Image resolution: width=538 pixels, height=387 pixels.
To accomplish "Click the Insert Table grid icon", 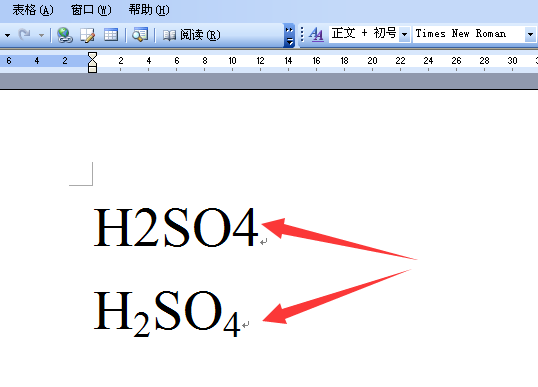I will tap(111, 35).
